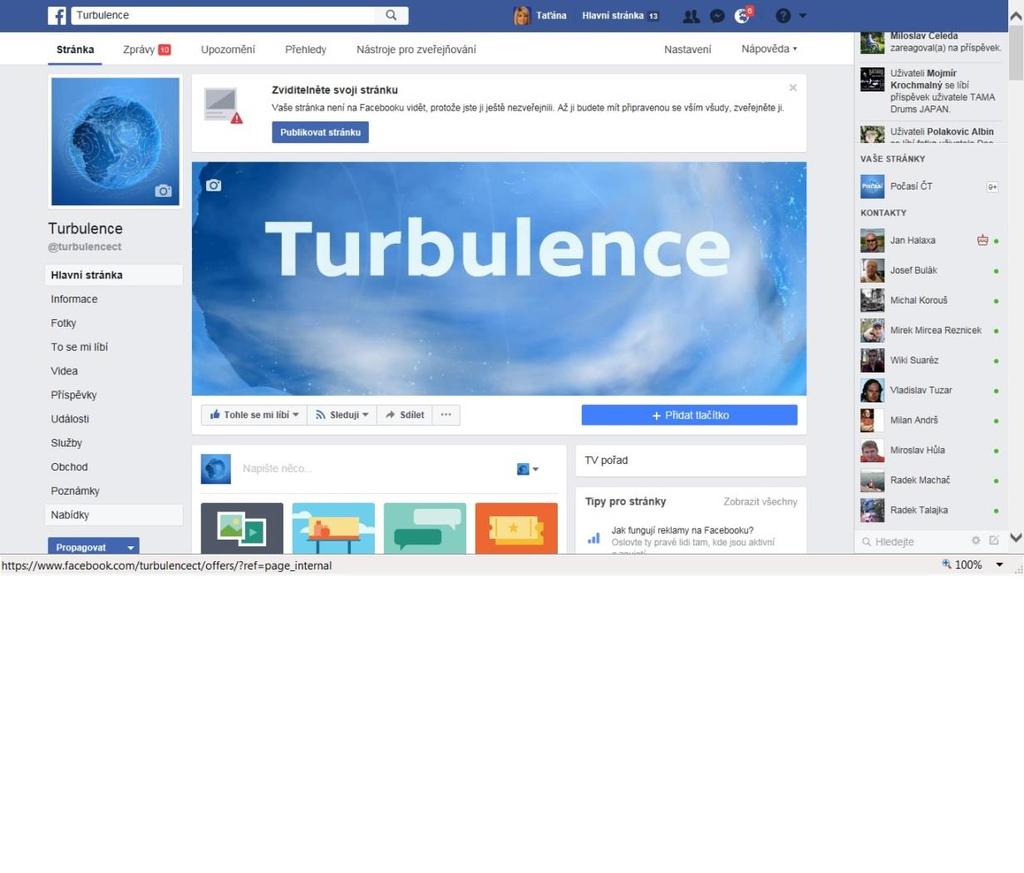The height and width of the screenshot is (873, 1024).
Task: Click Sdílet share button
Action: [405, 415]
